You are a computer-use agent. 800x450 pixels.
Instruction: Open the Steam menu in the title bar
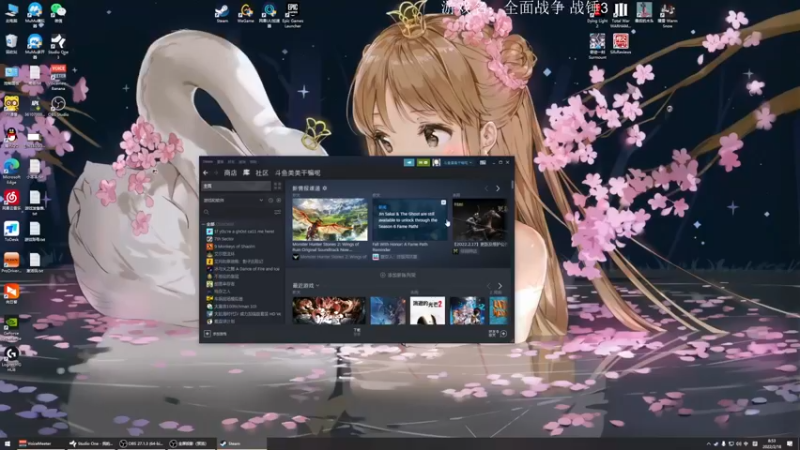208,162
